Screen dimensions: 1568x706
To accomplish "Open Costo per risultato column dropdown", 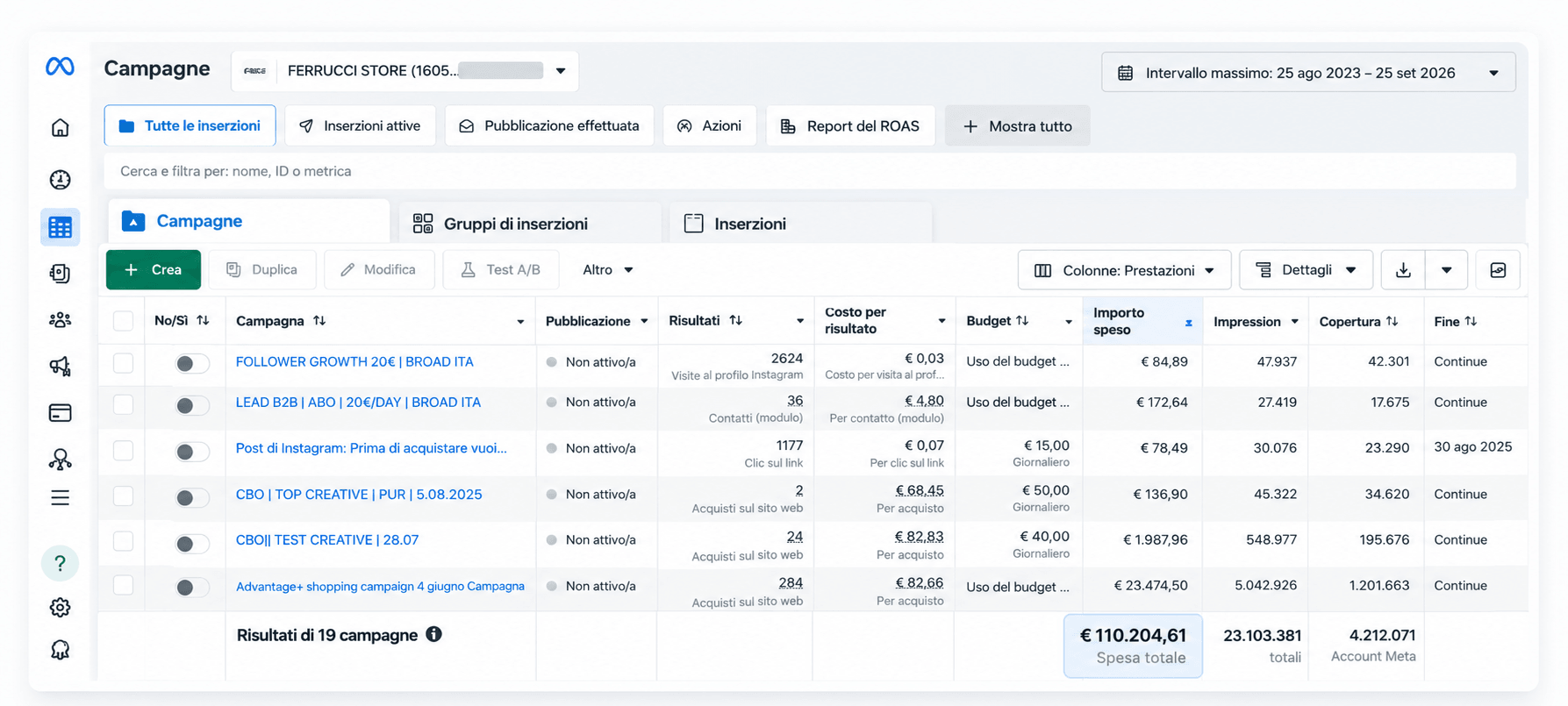I will 942,322.
